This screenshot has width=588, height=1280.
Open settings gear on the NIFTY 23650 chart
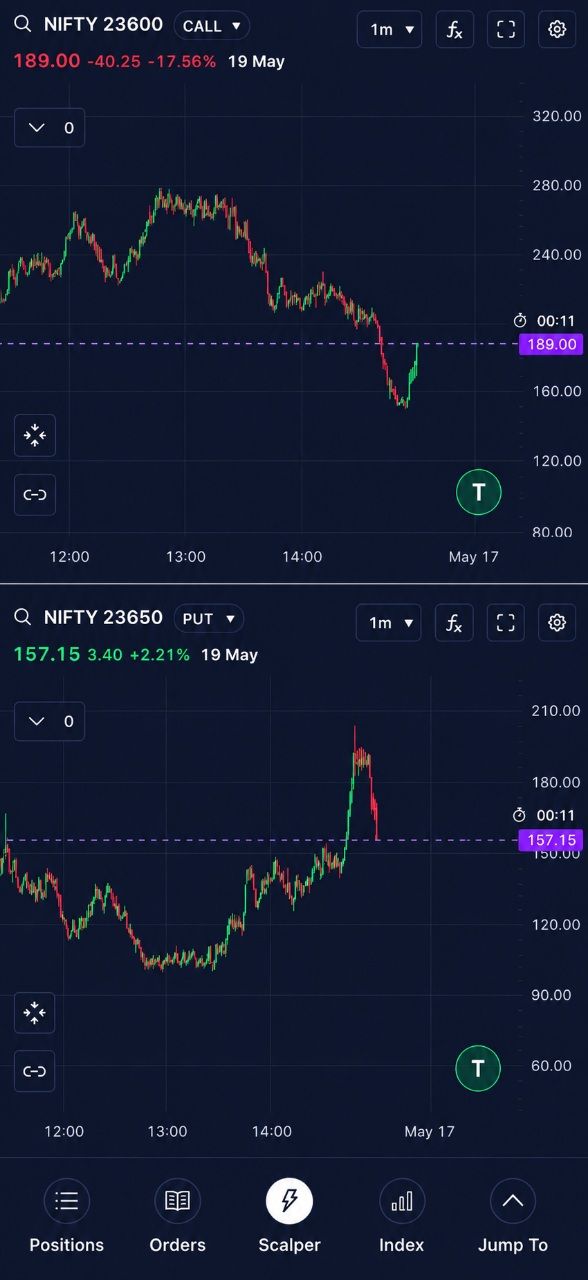557,623
